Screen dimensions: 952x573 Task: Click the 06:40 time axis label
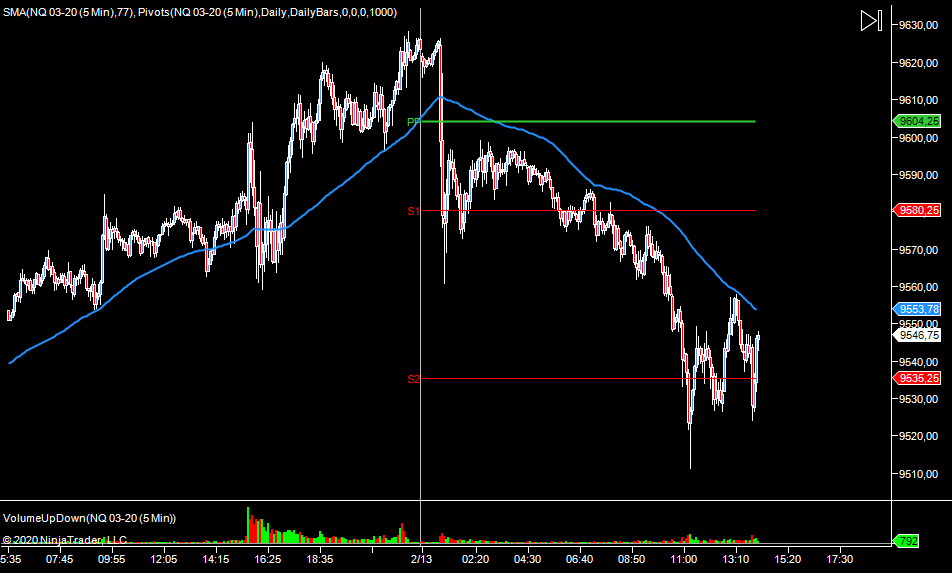[x=579, y=559]
